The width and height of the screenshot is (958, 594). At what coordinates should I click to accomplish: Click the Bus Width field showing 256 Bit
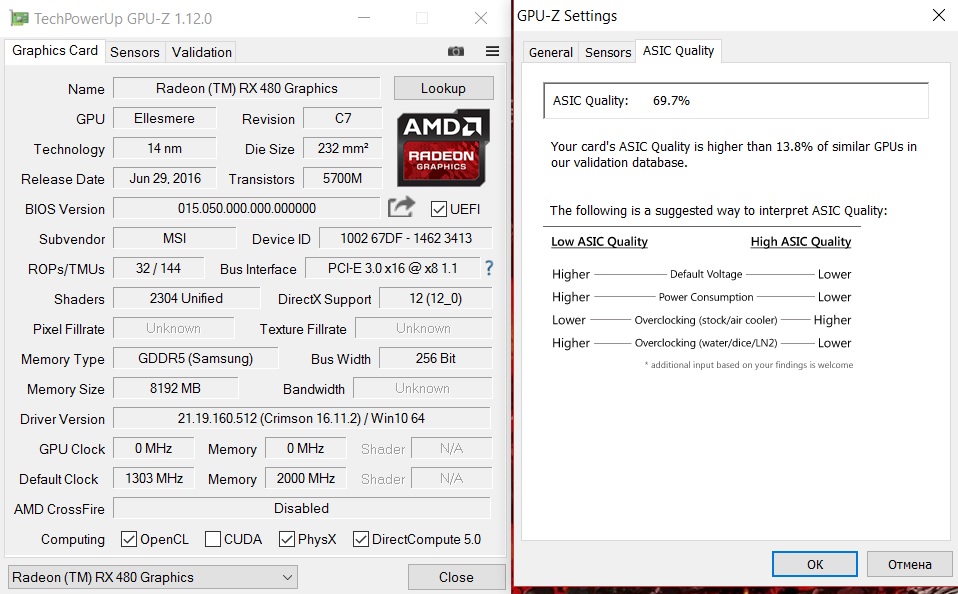(436, 358)
